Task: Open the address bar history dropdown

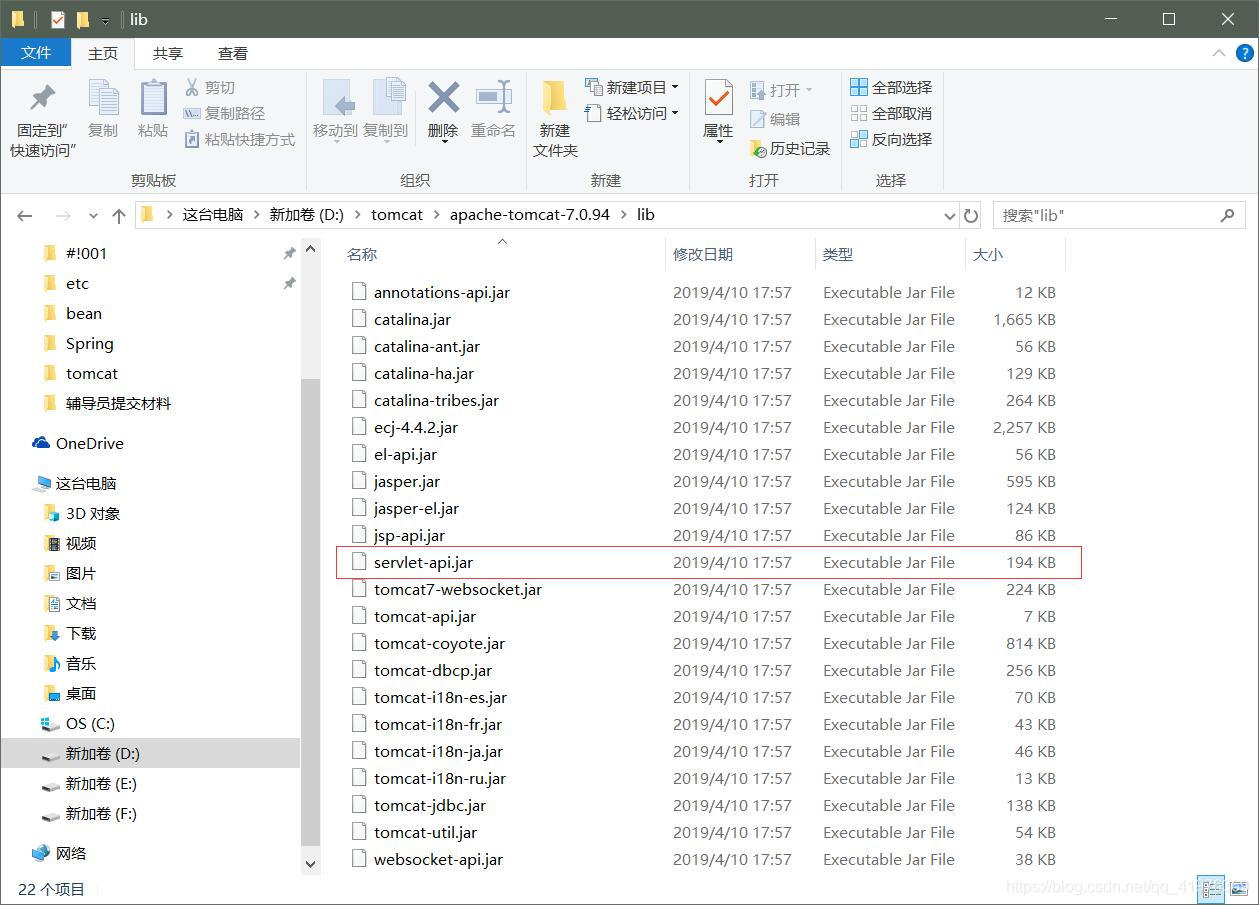Action: (949, 215)
